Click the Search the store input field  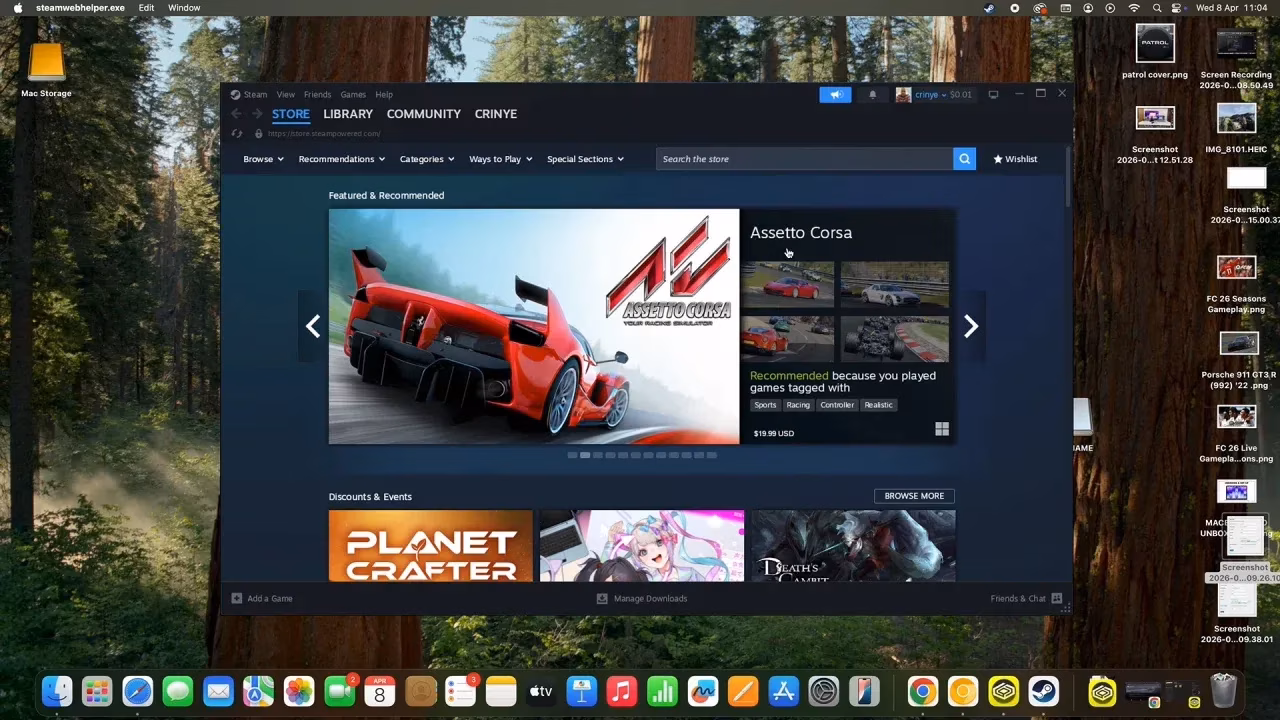tap(790, 158)
